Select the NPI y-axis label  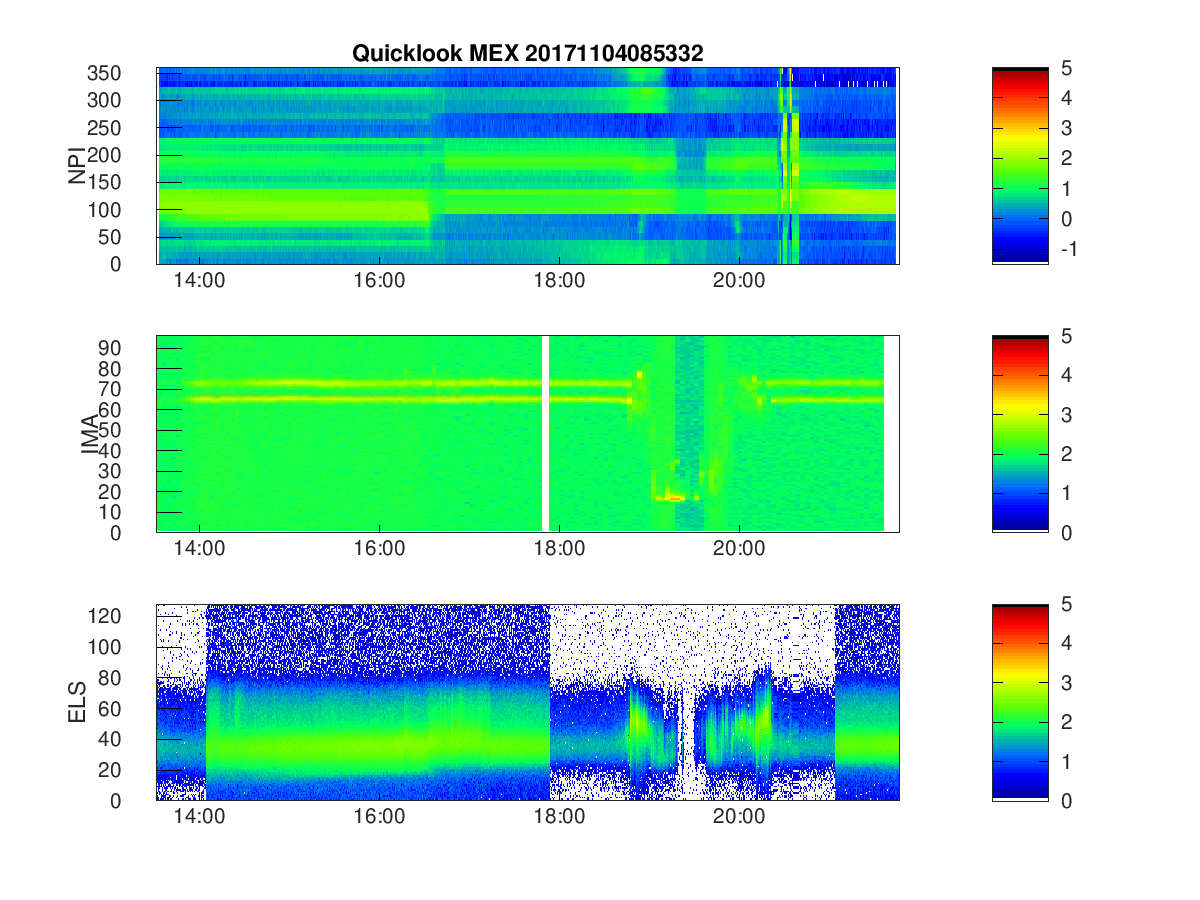pos(77,166)
